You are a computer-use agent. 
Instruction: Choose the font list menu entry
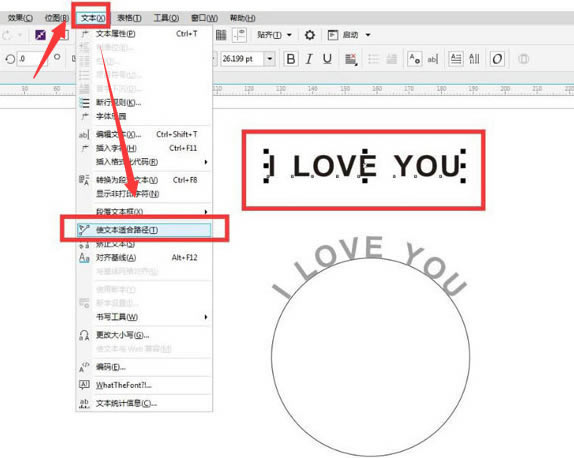(144, 116)
